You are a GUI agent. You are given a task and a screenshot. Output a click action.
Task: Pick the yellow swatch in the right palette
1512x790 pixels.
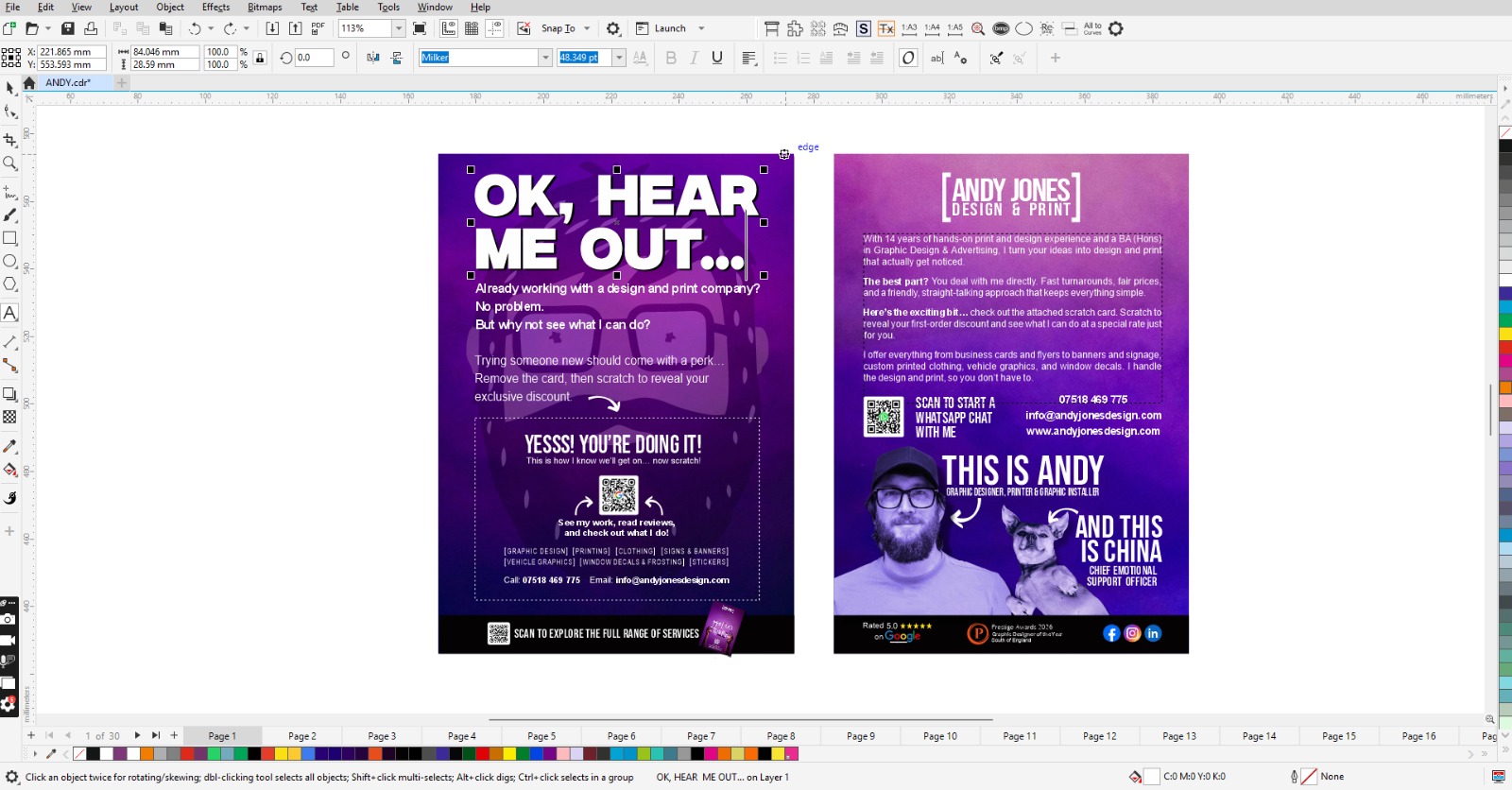1505,334
